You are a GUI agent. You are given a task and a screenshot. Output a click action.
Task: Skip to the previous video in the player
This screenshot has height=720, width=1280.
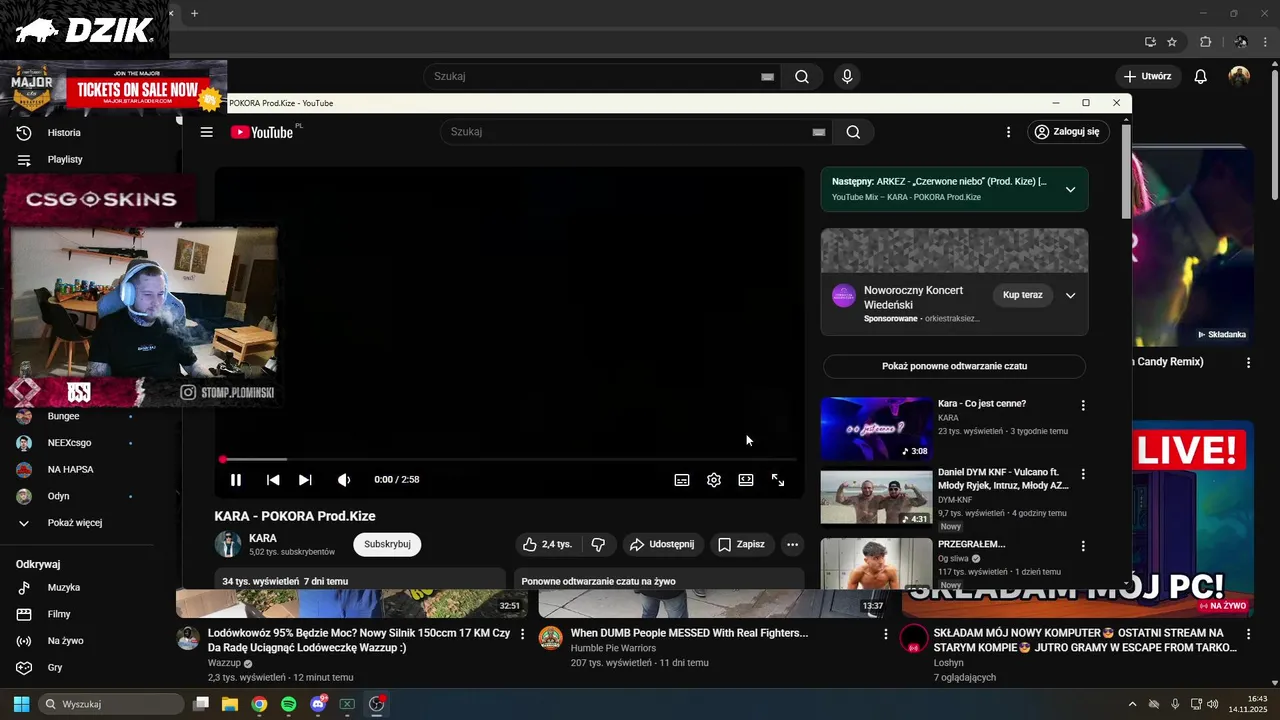pos(273,480)
